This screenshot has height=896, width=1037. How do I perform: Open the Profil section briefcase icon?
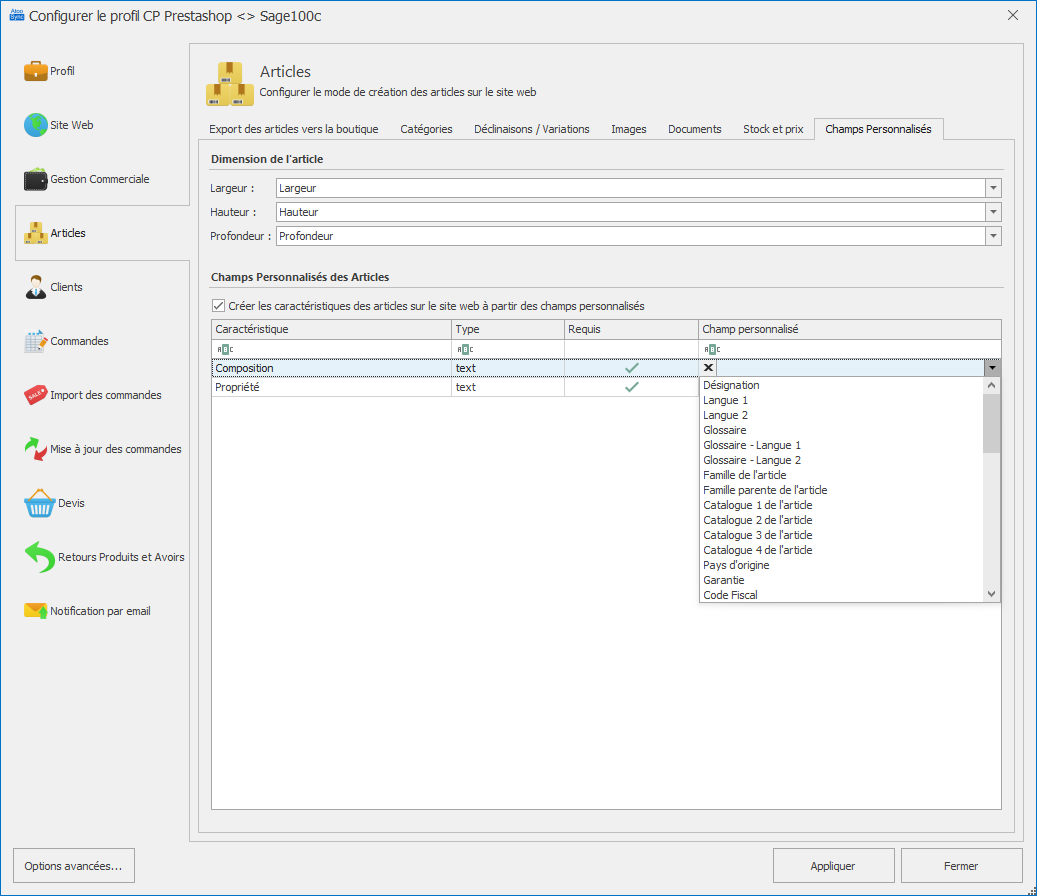[x=36, y=71]
